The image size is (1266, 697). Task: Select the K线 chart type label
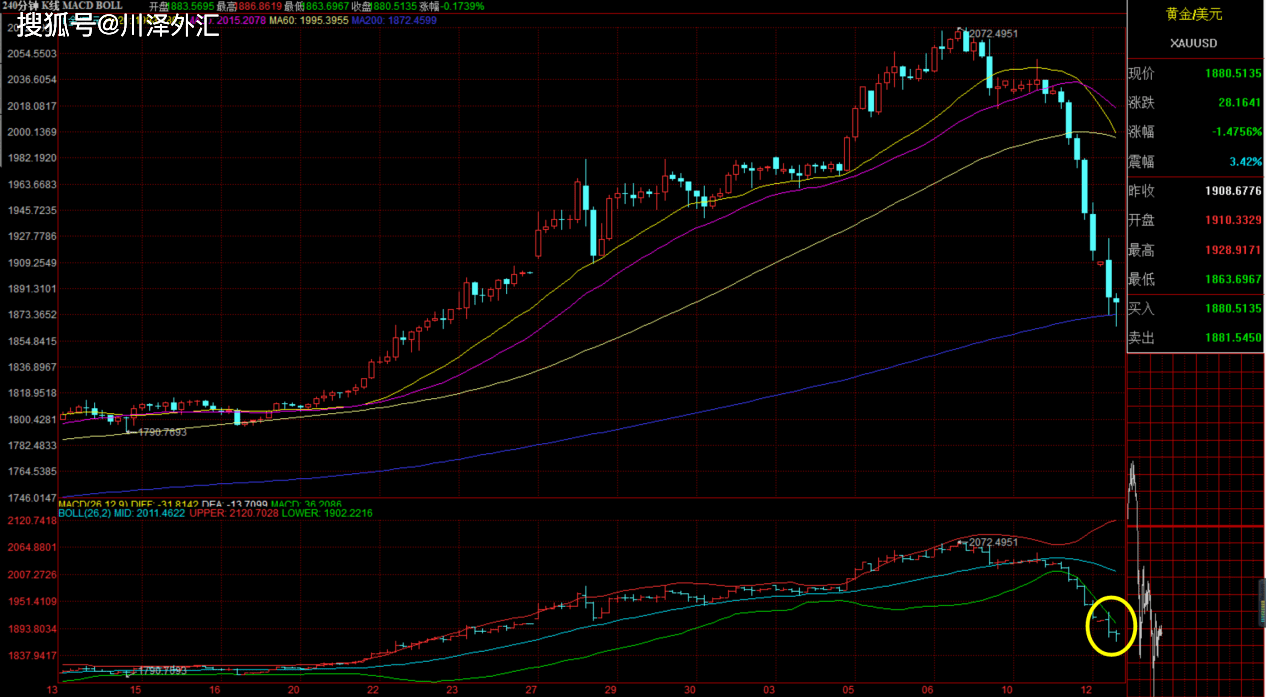50,6
